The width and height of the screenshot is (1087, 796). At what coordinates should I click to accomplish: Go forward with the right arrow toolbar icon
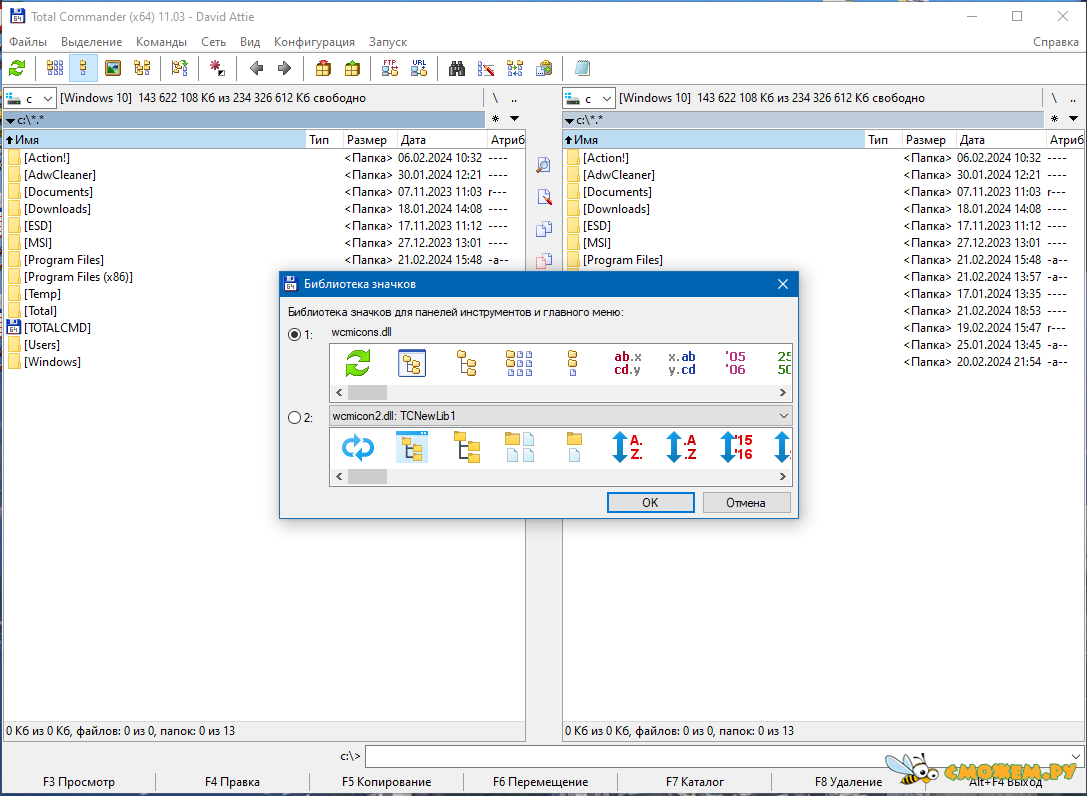tap(284, 68)
